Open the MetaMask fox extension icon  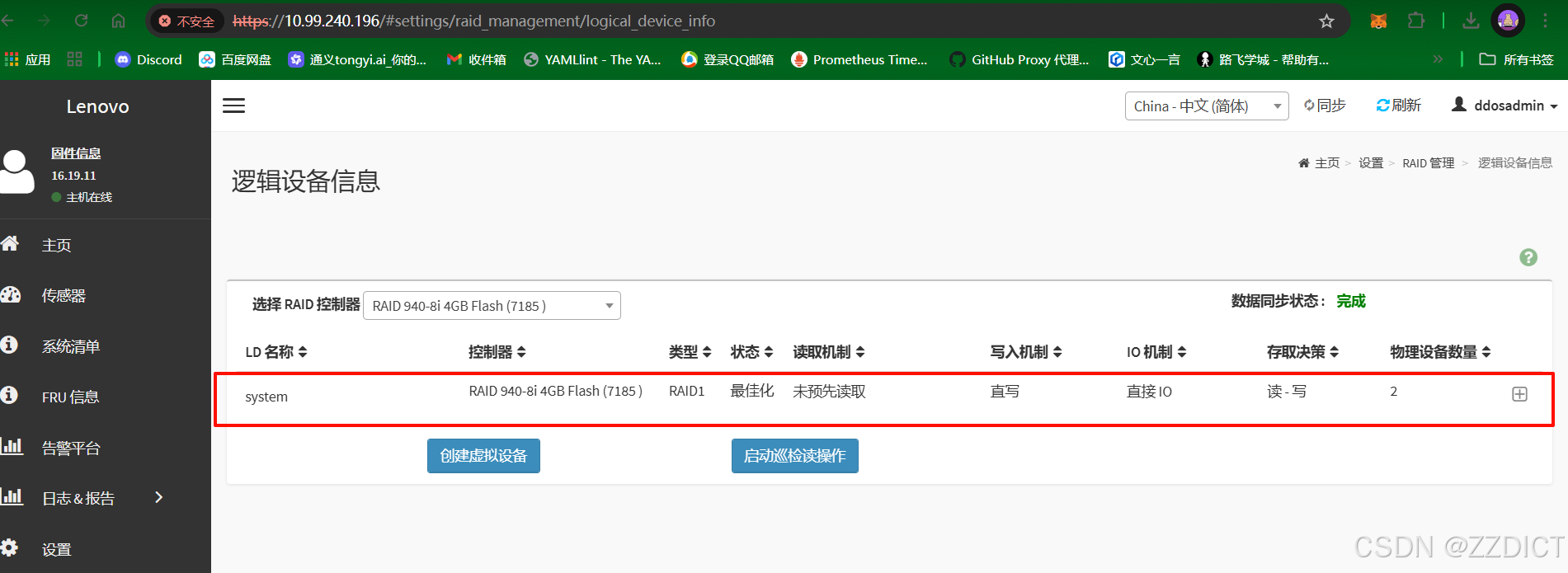tap(1378, 21)
